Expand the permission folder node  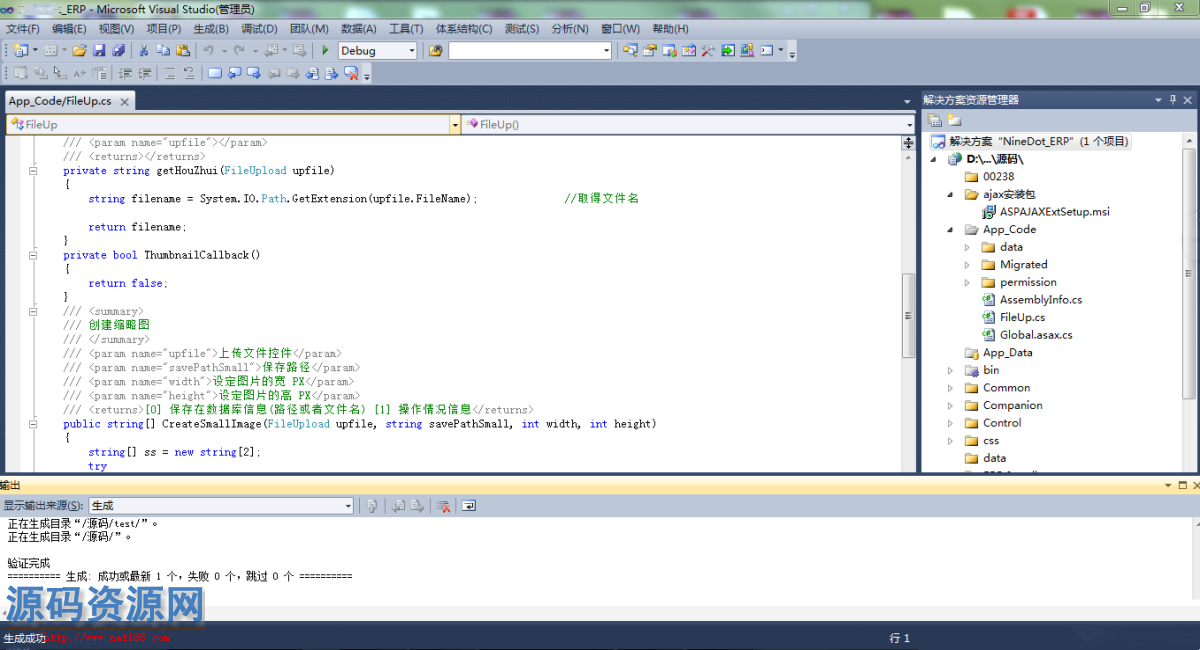967,283
